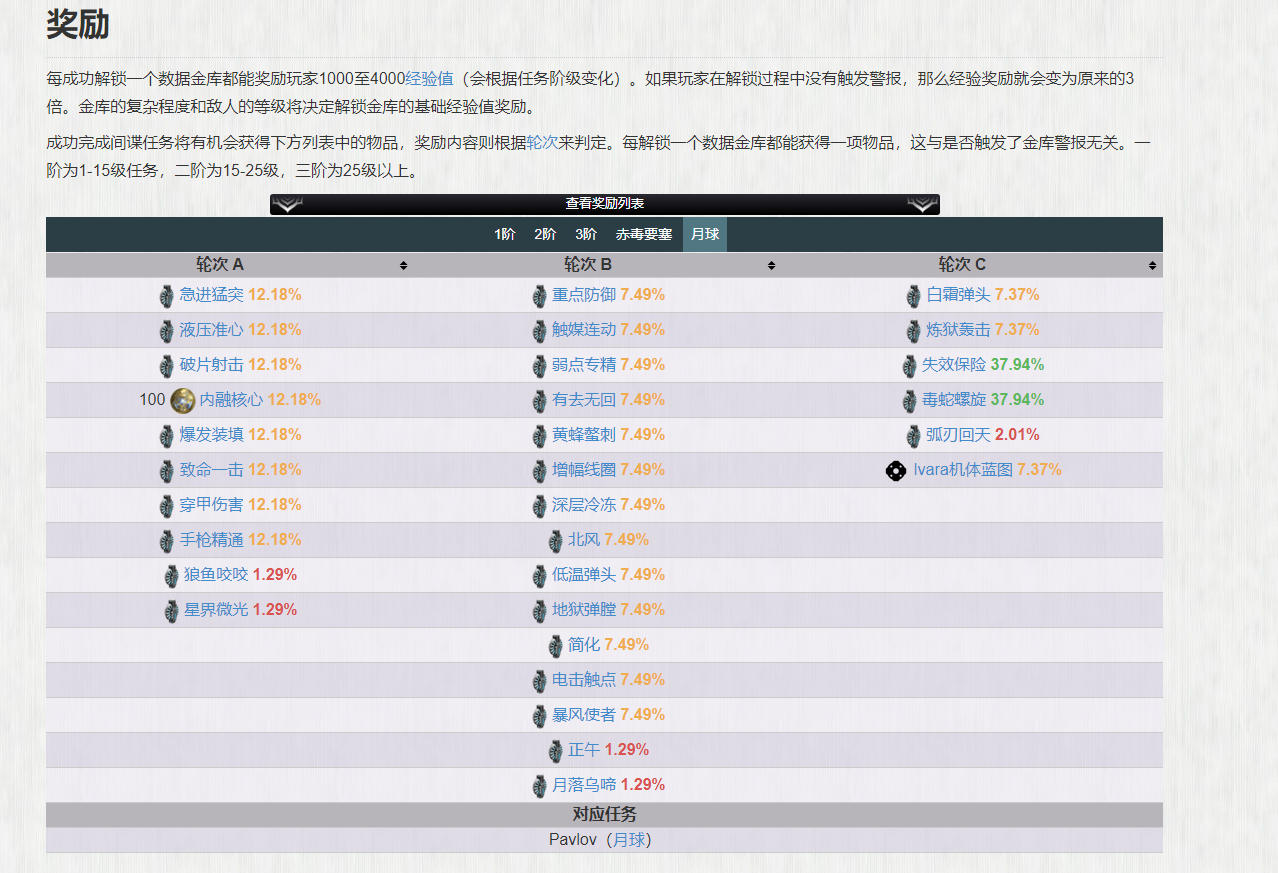Click the mod icon beside 手枪精通
Viewport: 1278px width, 873px height.
coord(167,540)
